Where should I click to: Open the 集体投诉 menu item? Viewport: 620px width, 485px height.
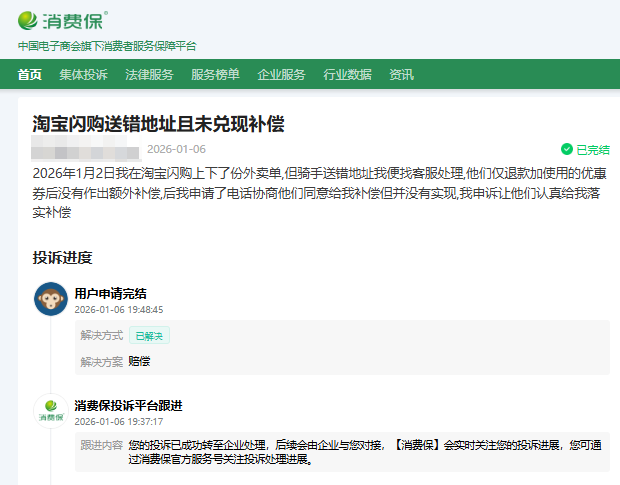(x=83, y=74)
